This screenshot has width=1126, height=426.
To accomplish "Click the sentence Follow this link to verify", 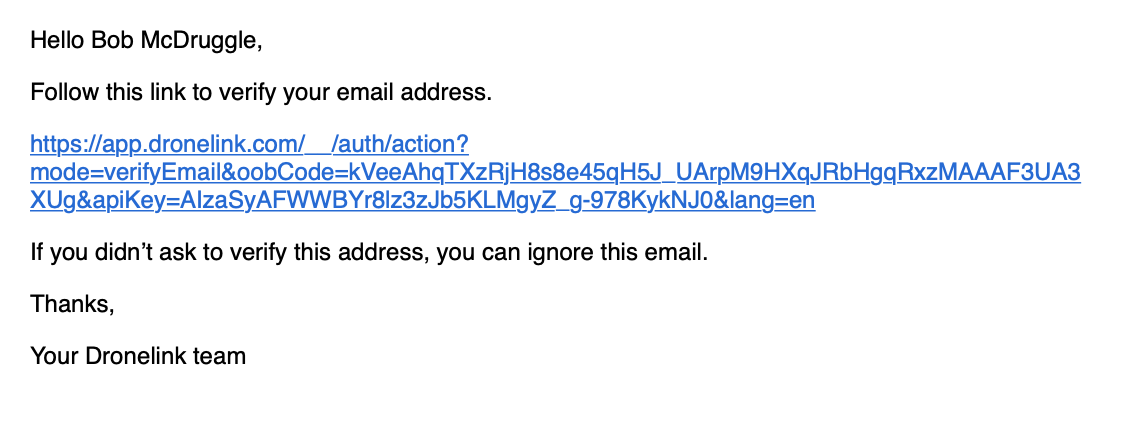I will click(261, 93).
